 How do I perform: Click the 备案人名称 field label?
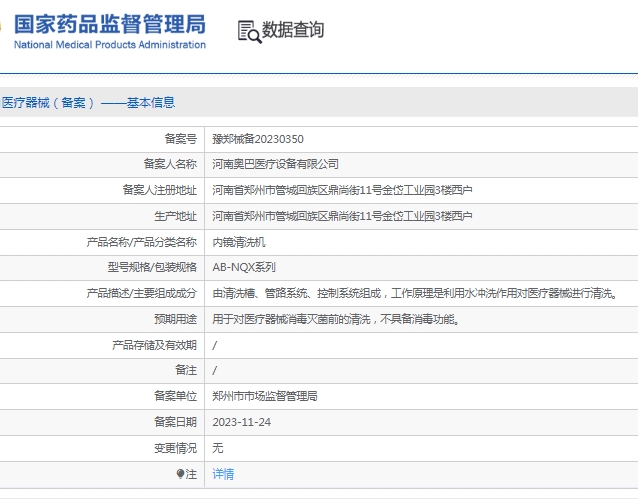(x=170, y=164)
